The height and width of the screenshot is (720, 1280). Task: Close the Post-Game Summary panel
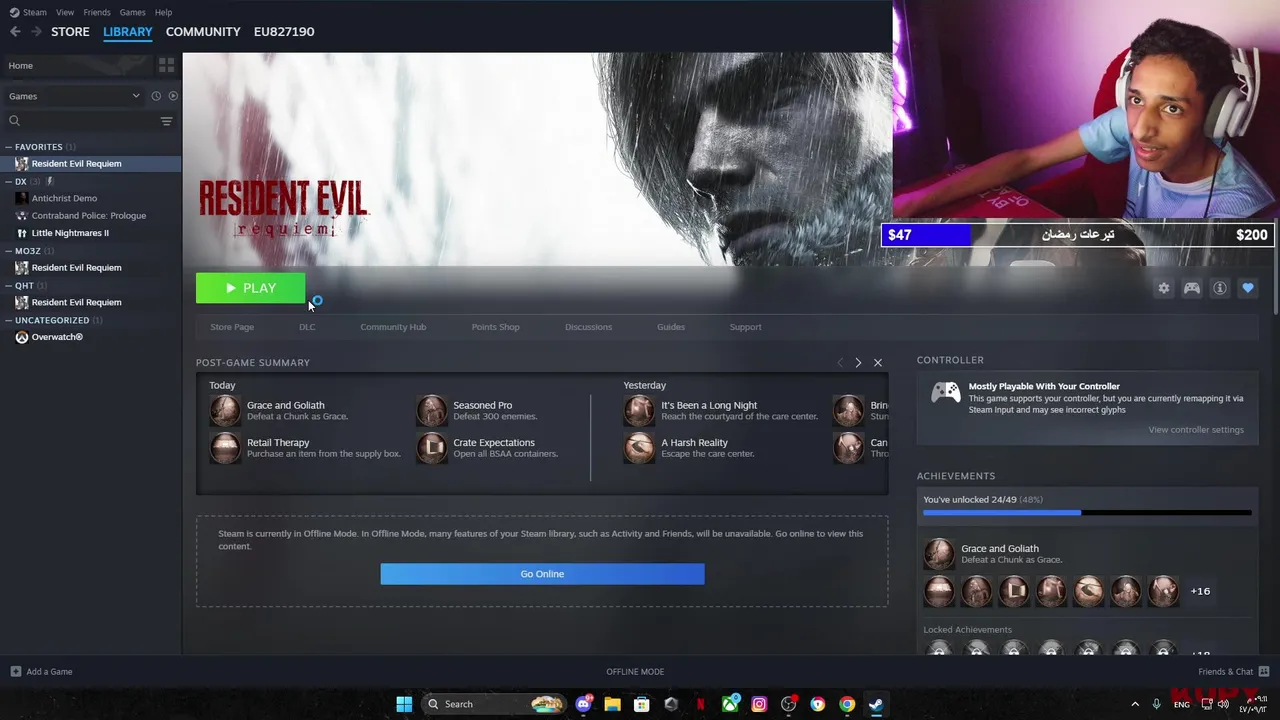(x=878, y=362)
